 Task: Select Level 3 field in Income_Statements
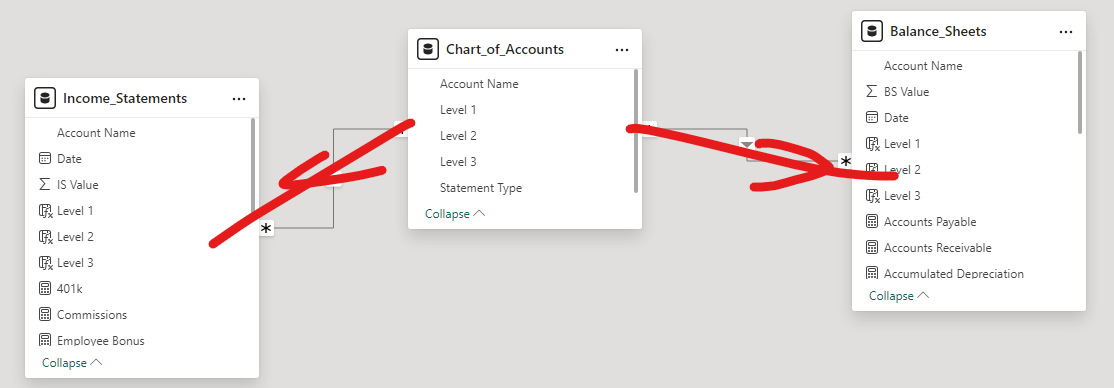click(x=75, y=263)
